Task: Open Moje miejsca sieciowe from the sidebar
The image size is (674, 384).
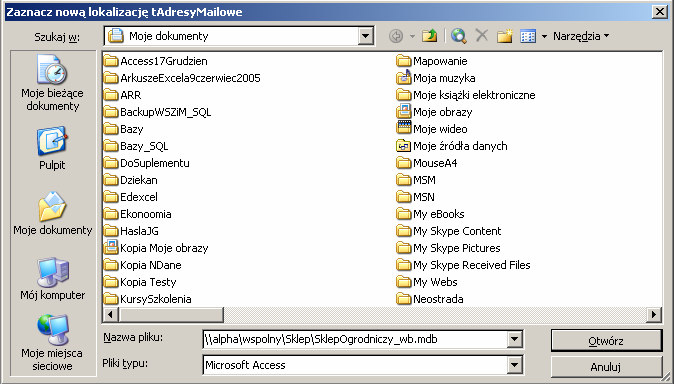Action: pos(52,343)
